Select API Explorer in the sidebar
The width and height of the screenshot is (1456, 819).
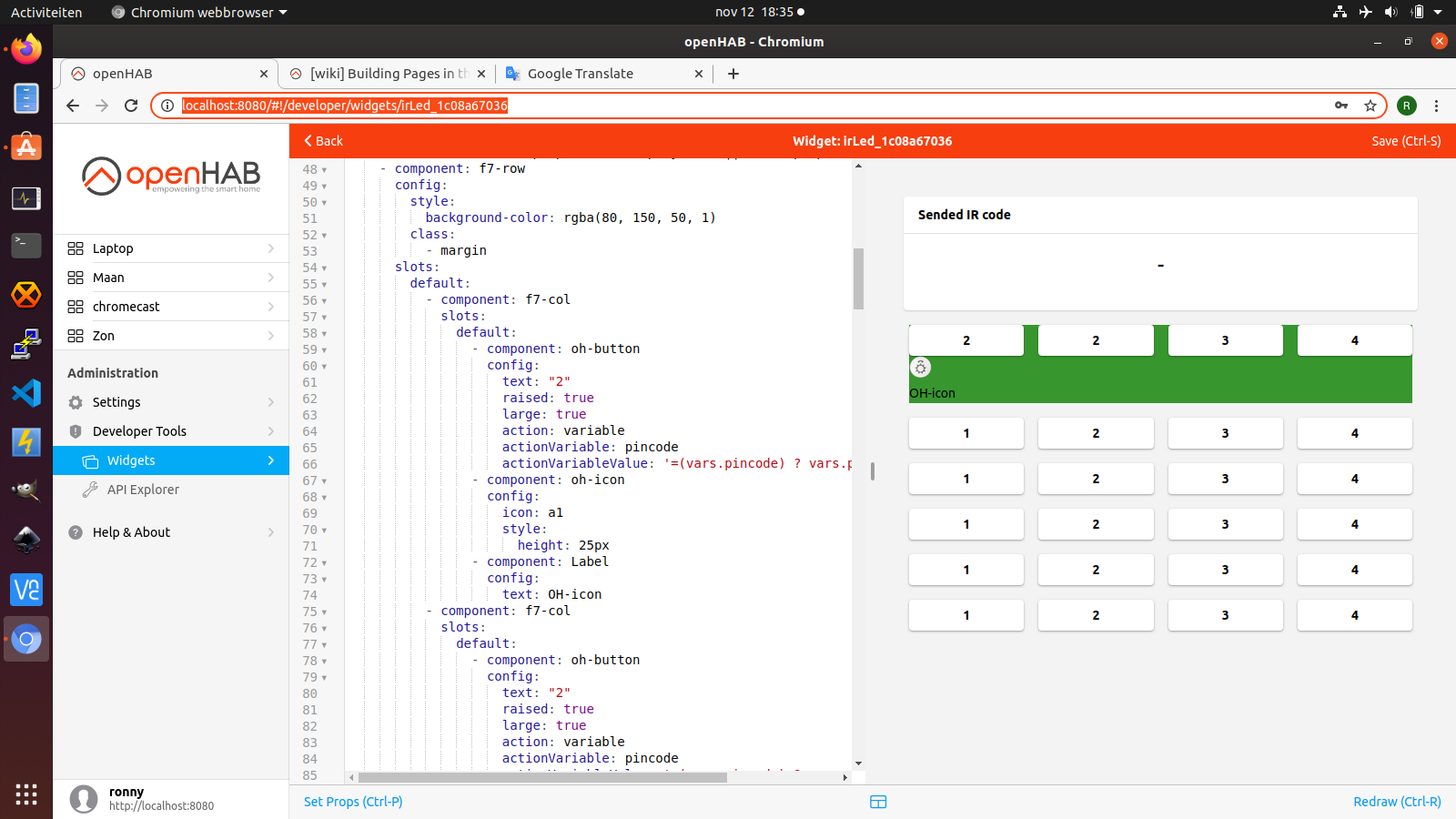coord(143,490)
